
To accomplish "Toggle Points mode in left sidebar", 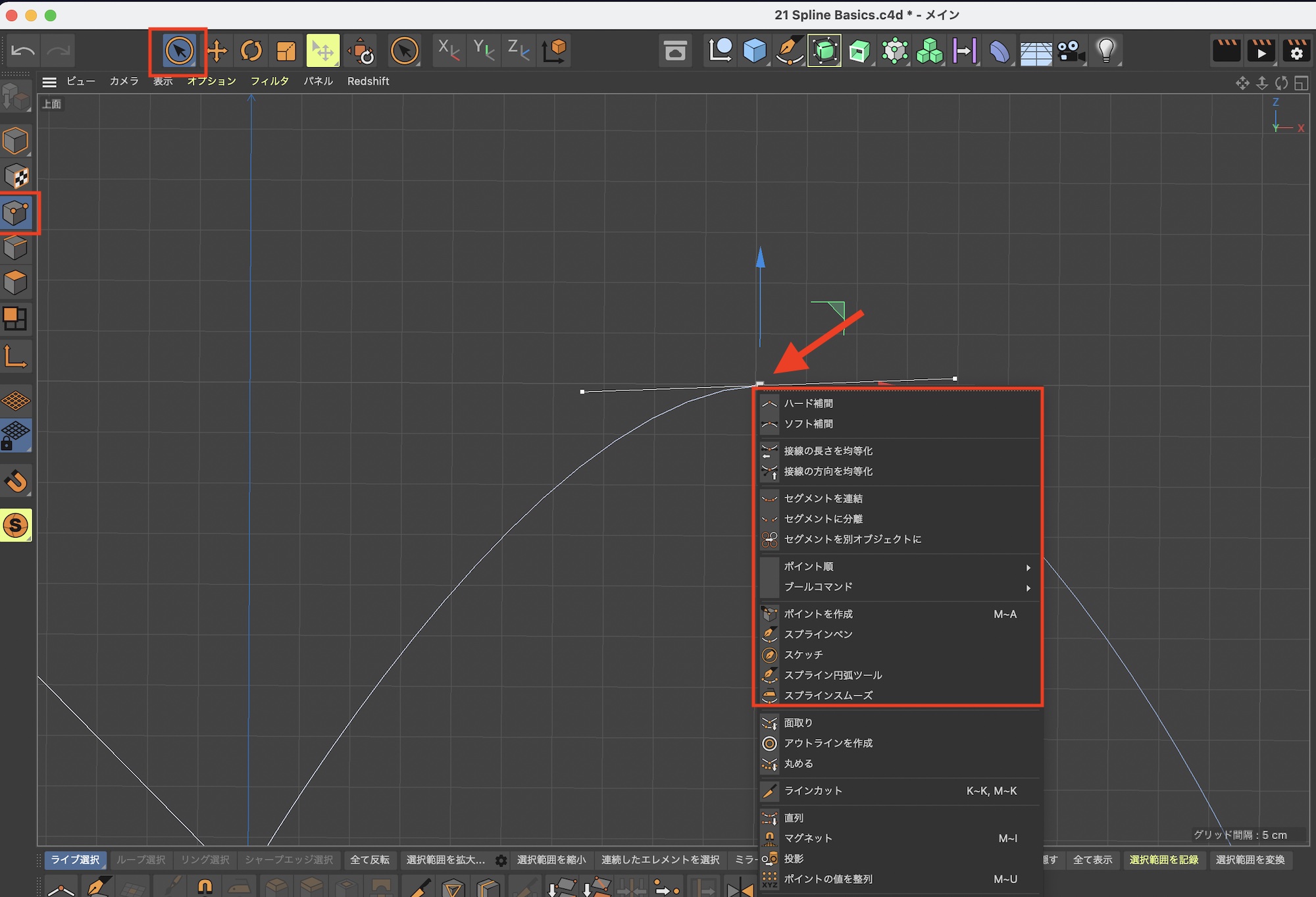I will pos(16,212).
